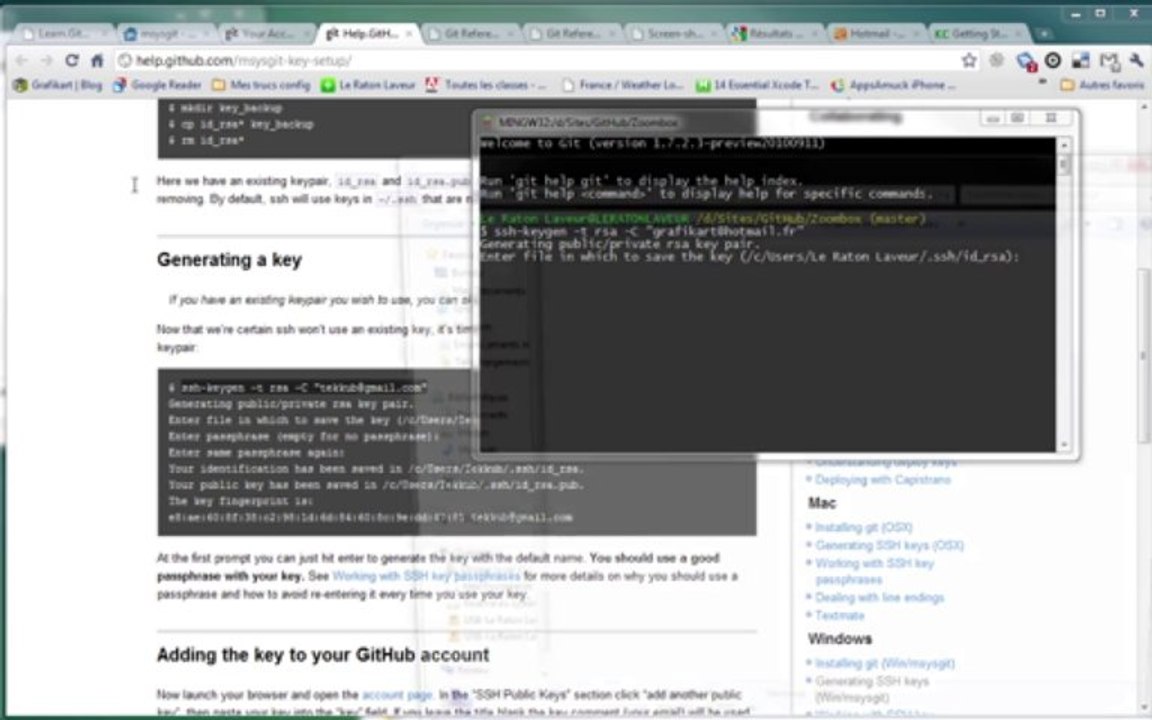Switch to the Getting St... tab
The height and width of the screenshot is (720, 1152).
pos(978,33)
